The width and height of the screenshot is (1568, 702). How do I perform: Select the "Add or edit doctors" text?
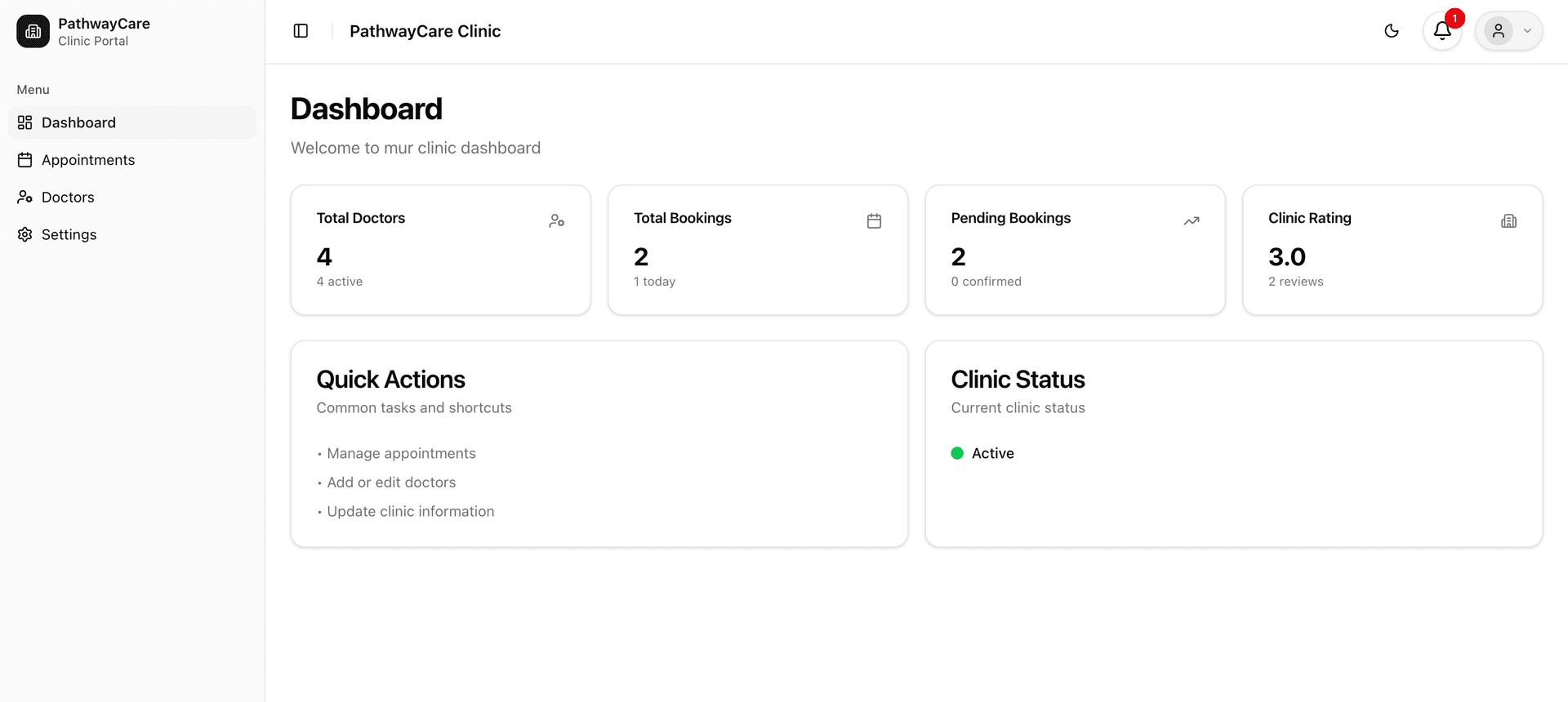coord(391,482)
